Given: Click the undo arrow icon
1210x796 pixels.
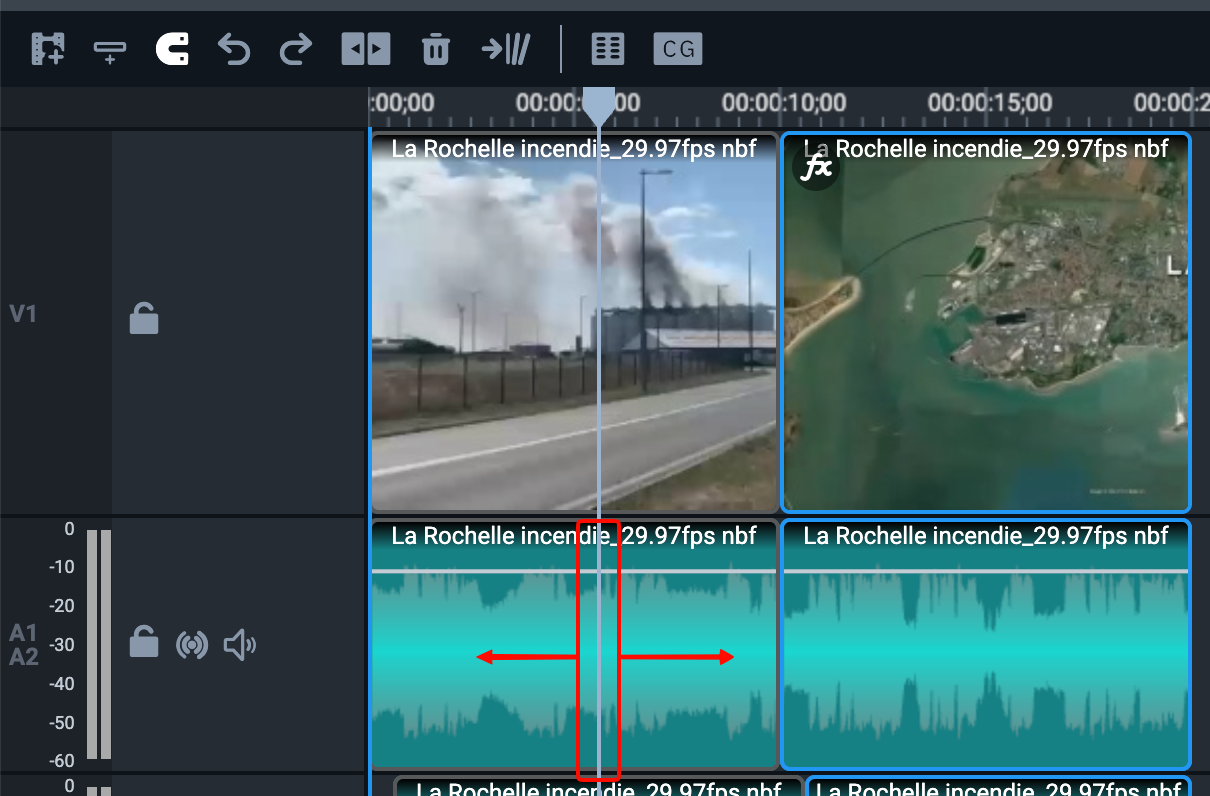Looking at the screenshot, I should [x=234, y=48].
